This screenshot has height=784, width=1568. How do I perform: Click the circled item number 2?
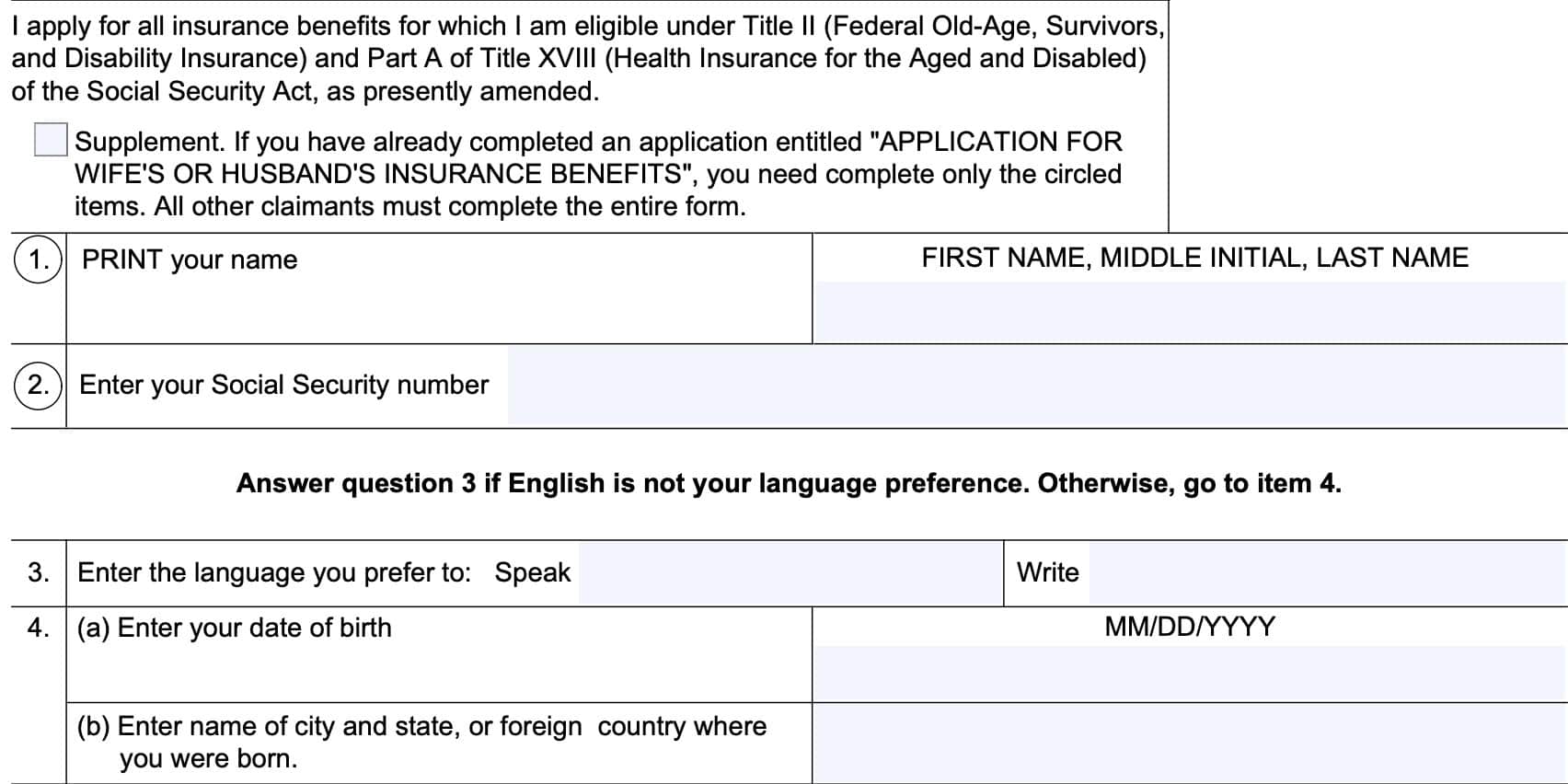[38, 385]
